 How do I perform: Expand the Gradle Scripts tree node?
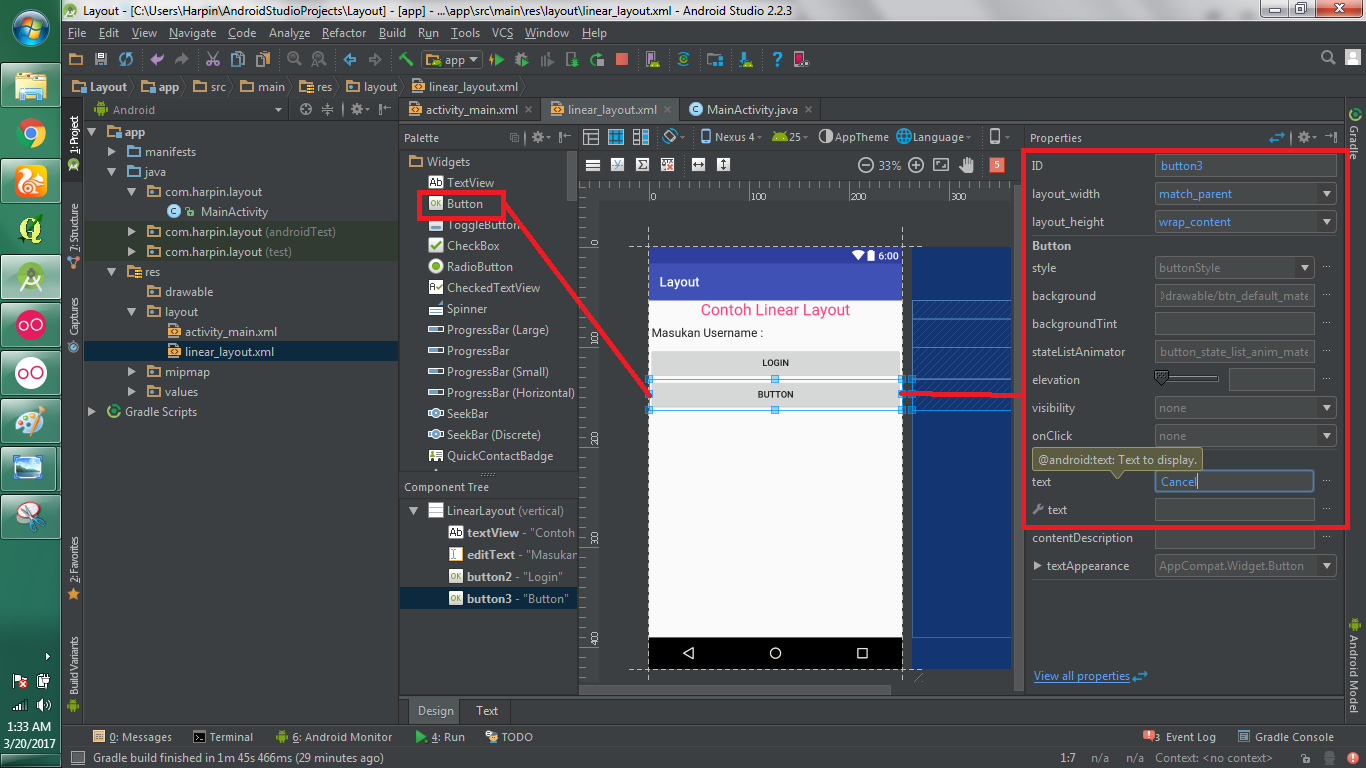pyautogui.click(x=91, y=411)
